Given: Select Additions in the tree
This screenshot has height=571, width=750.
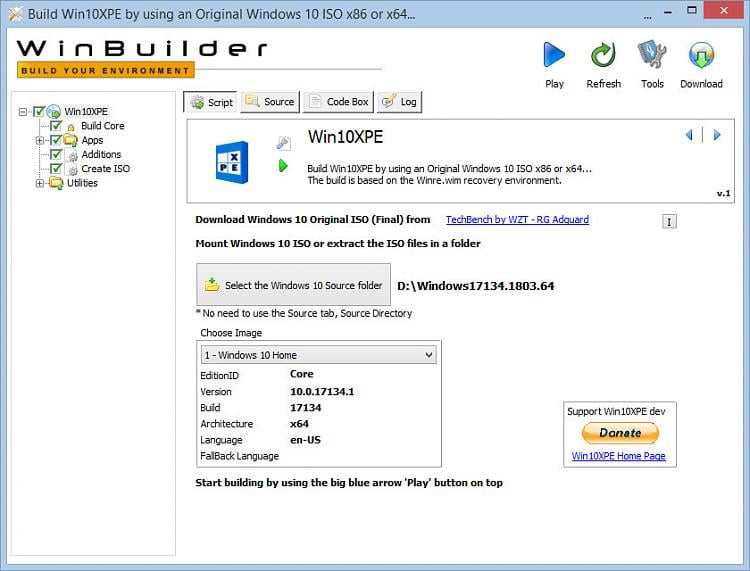Looking at the screenshot, I should pos(101,154).
